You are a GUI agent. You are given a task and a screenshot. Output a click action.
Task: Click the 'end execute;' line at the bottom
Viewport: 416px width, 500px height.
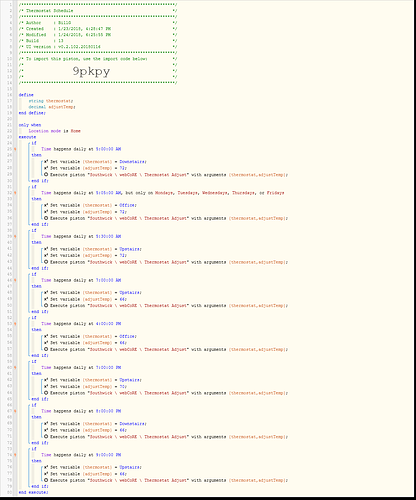tap(33, 492)
